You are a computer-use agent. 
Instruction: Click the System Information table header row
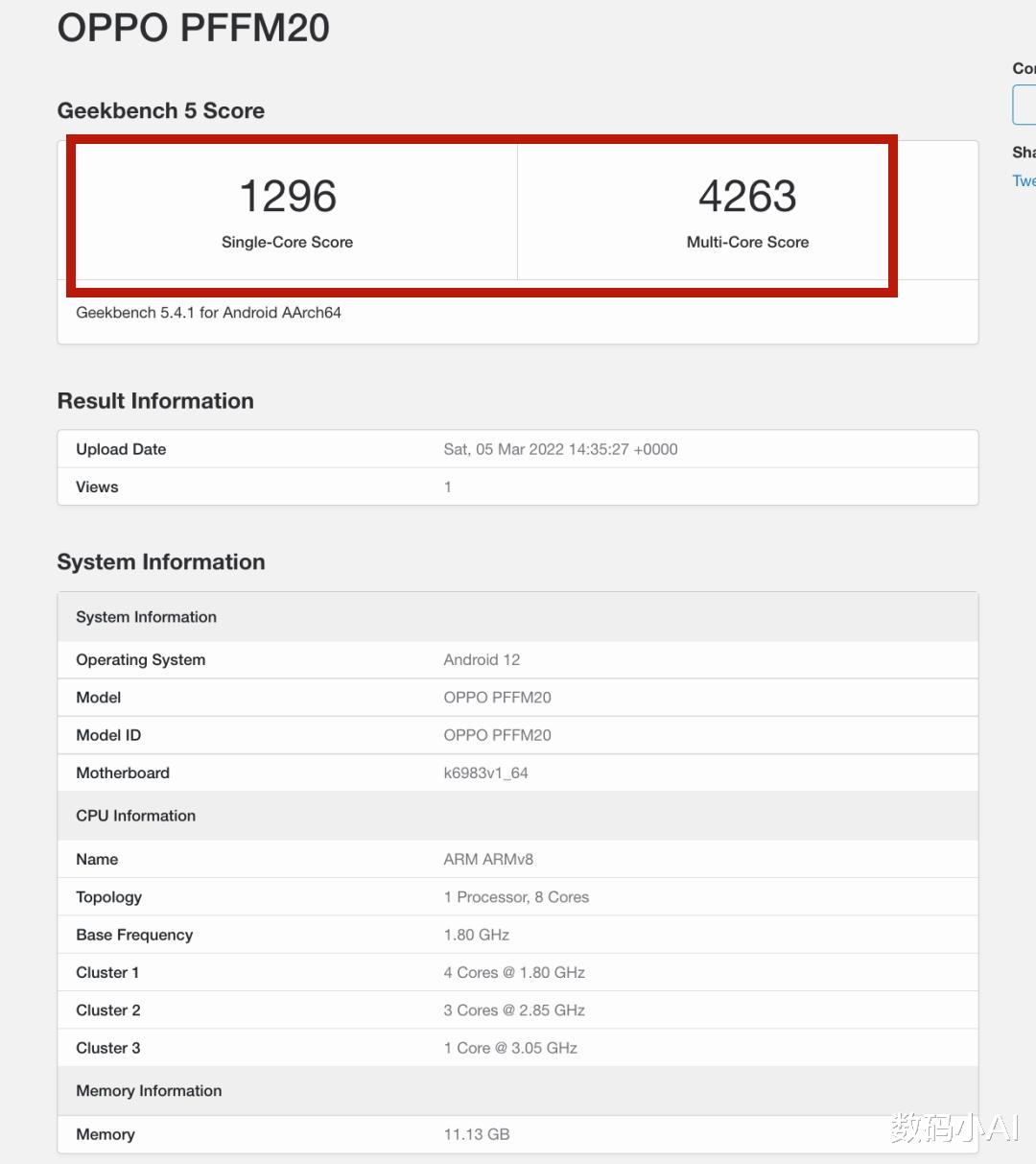pyautogui.click(x=518, y=617)
